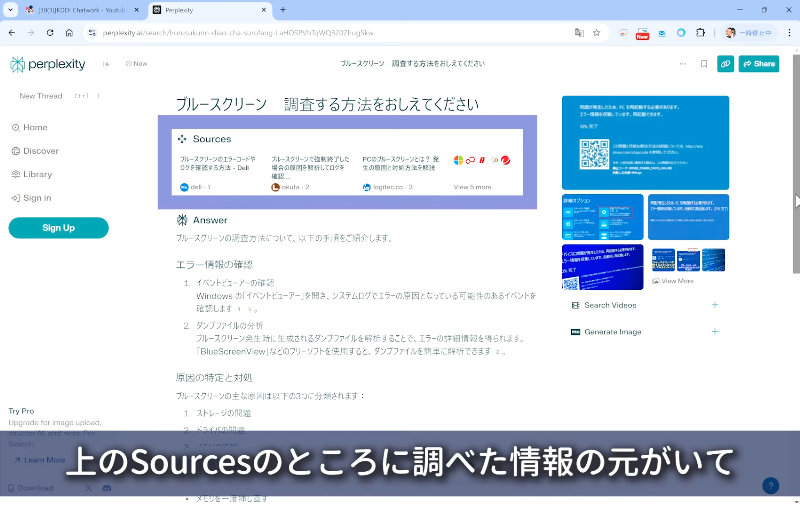
Task: Click the Generate Image label
Action: pyautogui.click(x=613, y=332)
